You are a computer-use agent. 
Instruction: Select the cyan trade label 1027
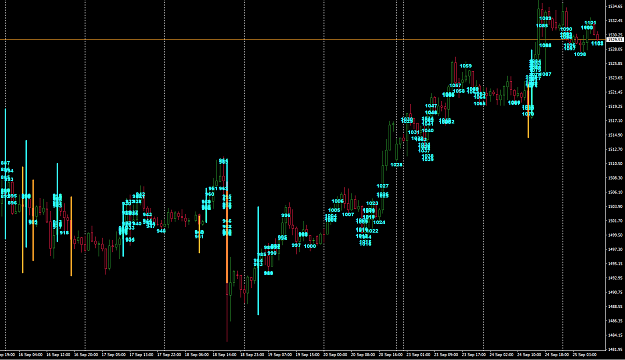click(383, 186)
